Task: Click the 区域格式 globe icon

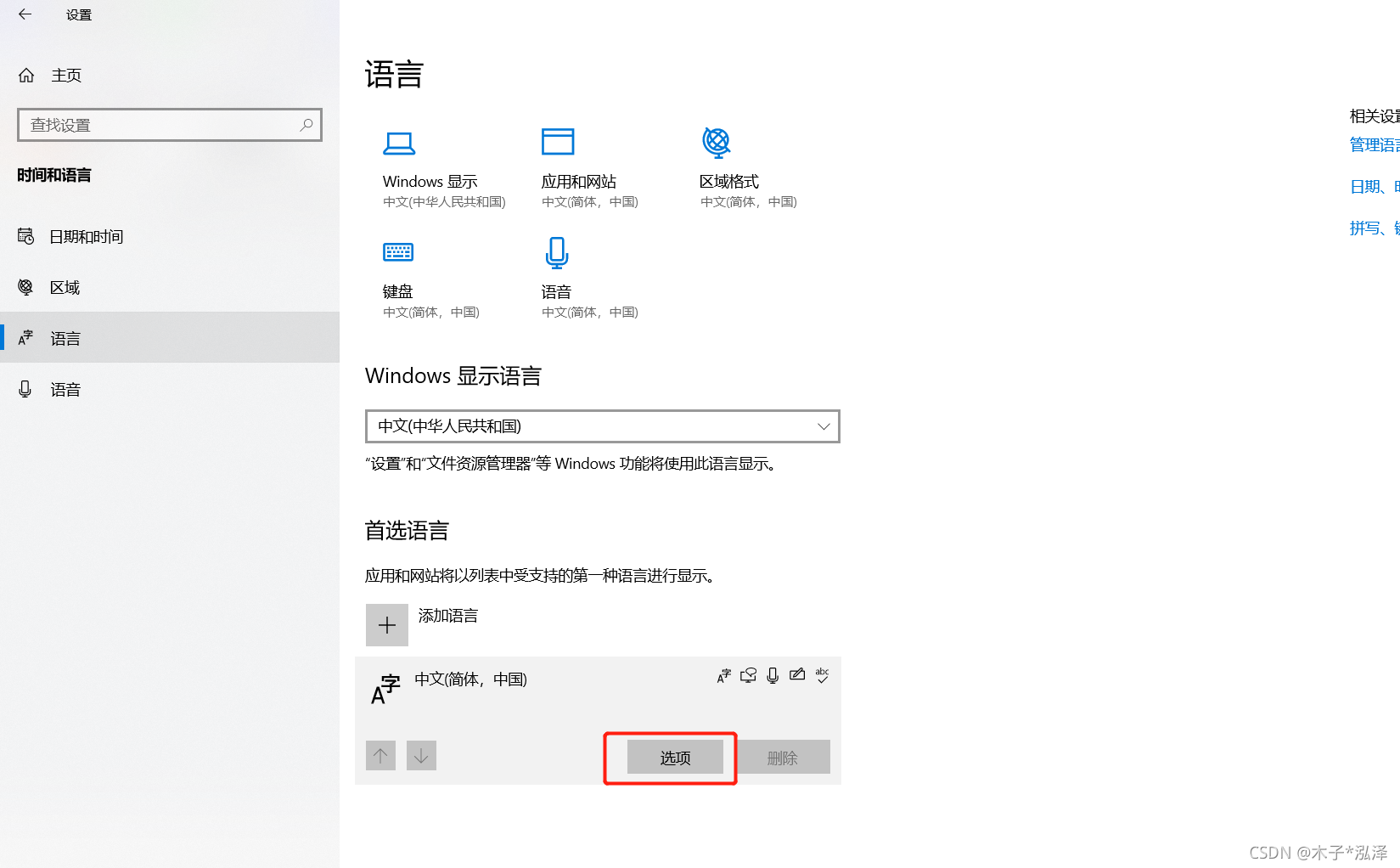Action: click(x=717, y=142)
